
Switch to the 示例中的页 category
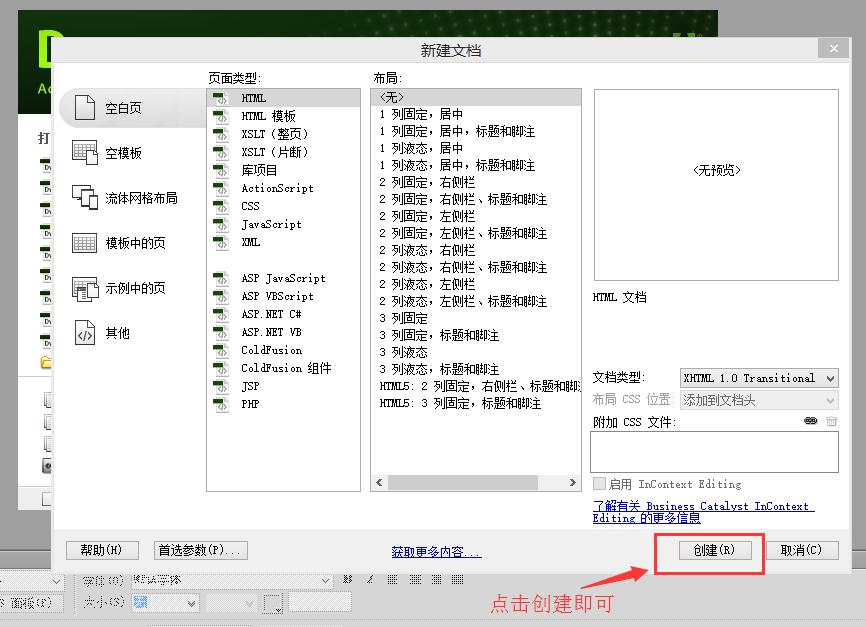(x=84, y=288)
